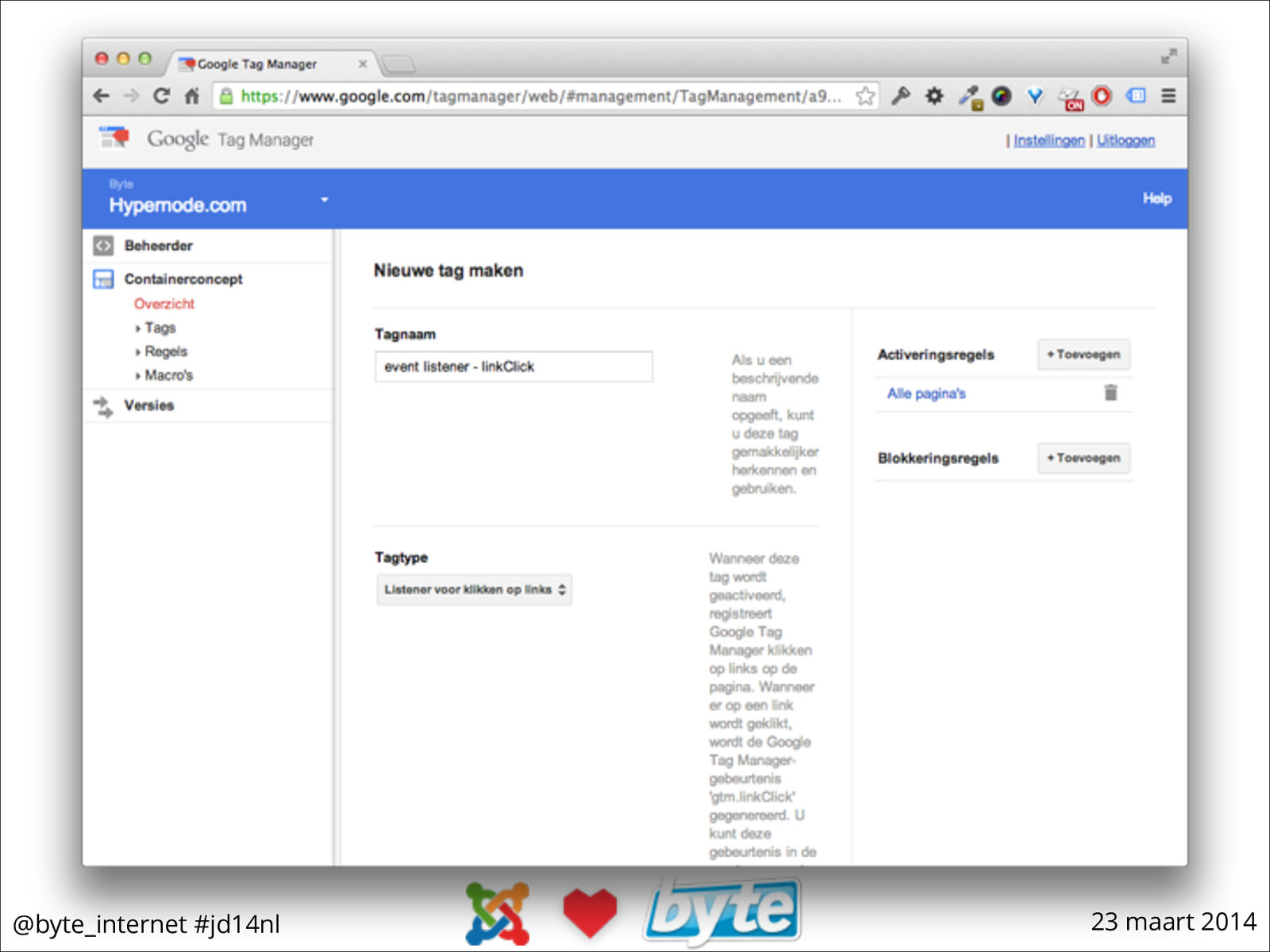The height and width of the screenshot is (952, 1270).
Task: Click the Tagnaam input field
Action: 514,367
